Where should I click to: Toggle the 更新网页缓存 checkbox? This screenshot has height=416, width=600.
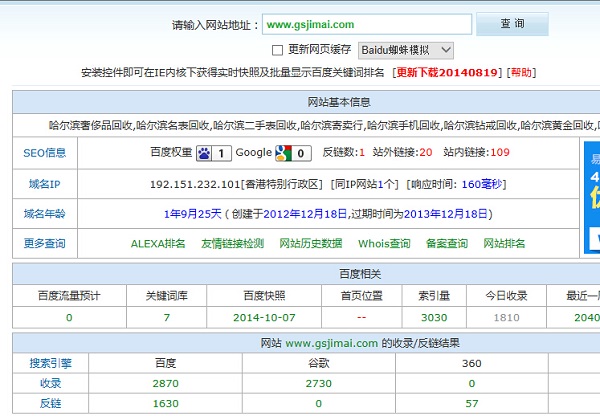[277, 50]
